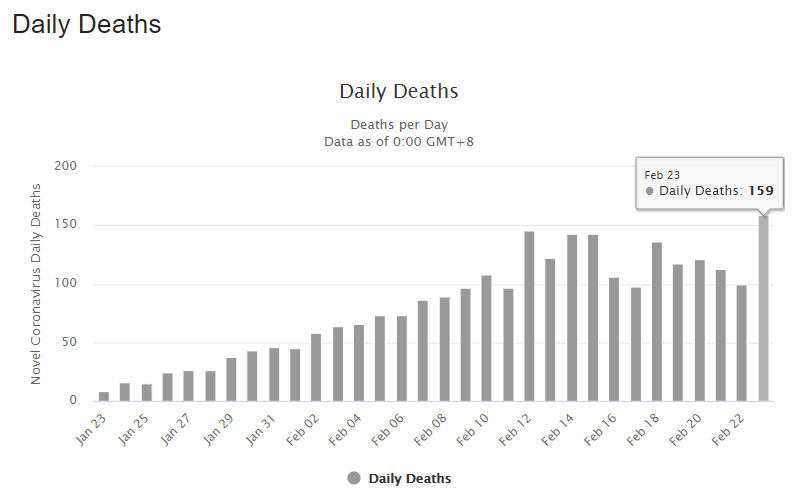Click the Novel Coronavirus Daily Deaths axis title

[x=36, y=283]
